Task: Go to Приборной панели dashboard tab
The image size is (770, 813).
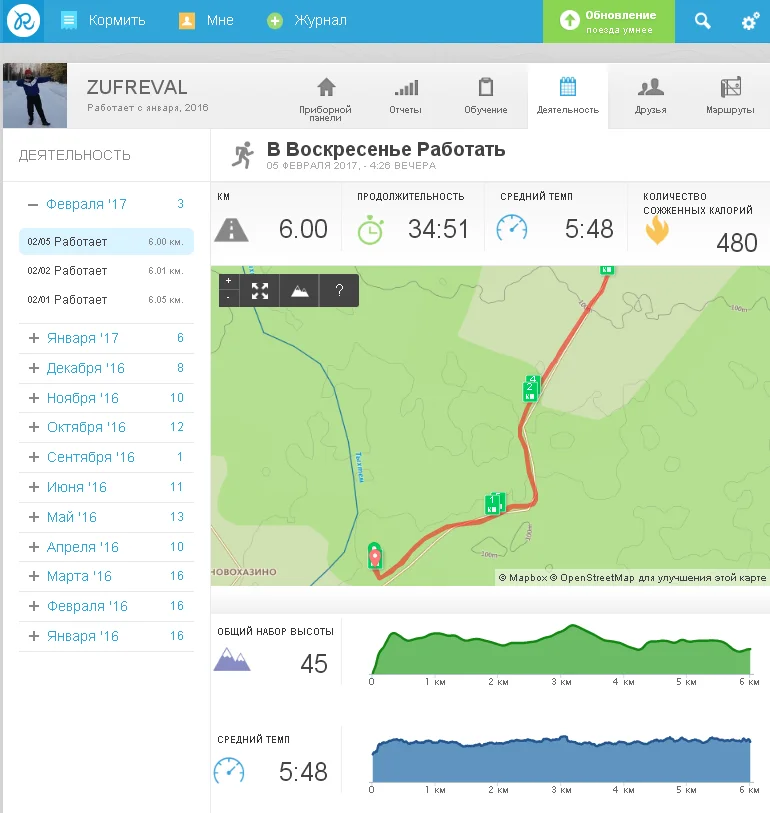Action: (x=326, y=100)
